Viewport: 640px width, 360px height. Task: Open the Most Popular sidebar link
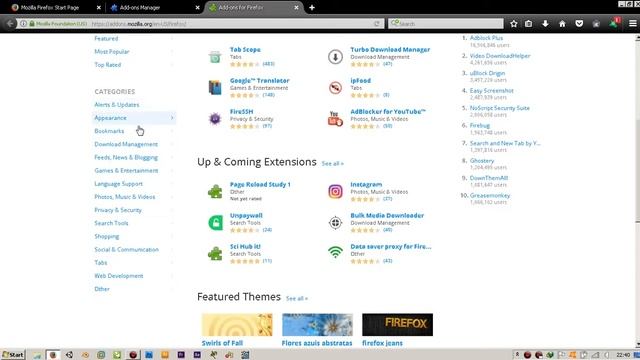(111, 51)
